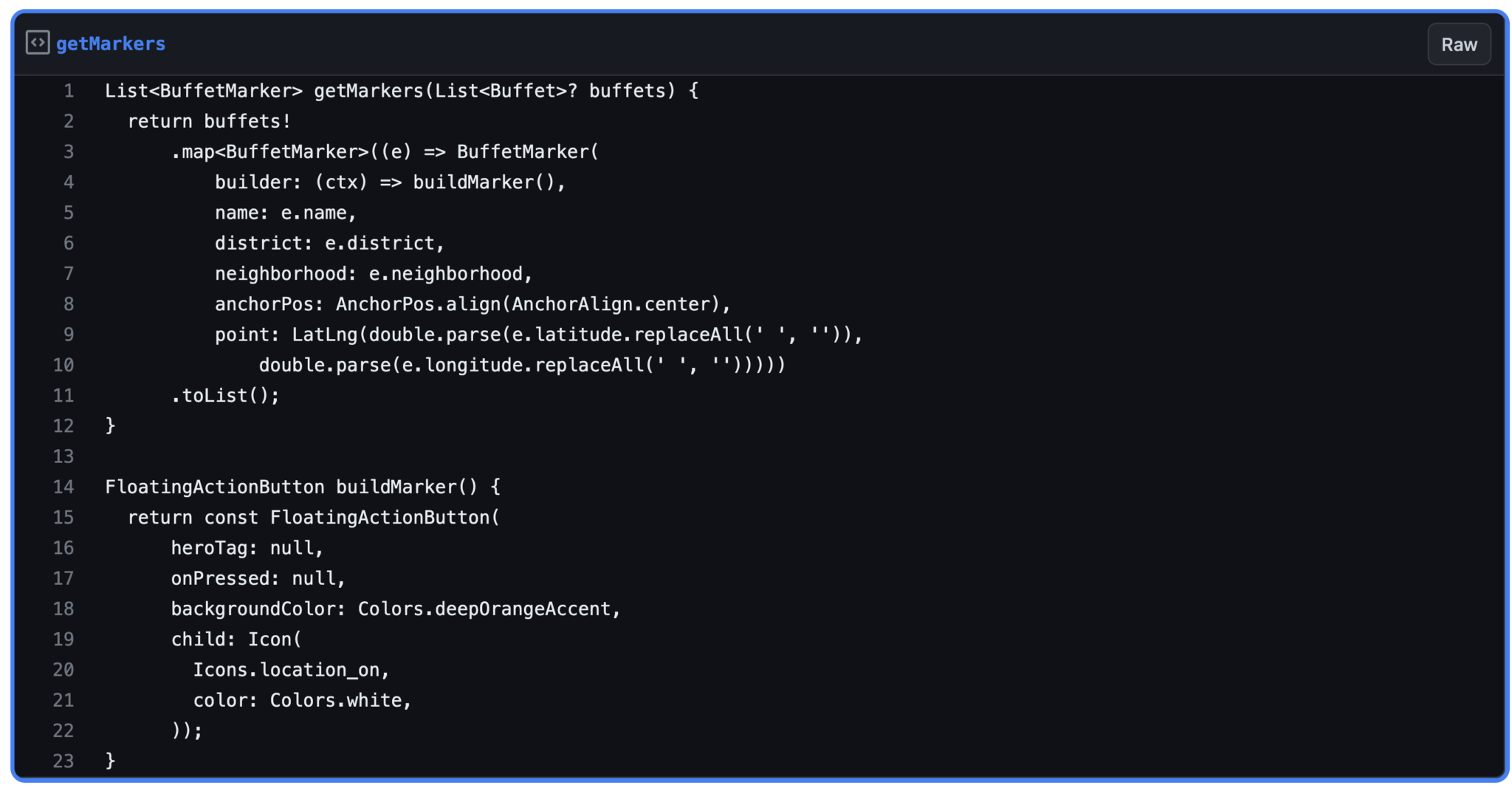Select line number 9 in the gutter
Image resolution: width=1512 pixels, height=788 pixels.
(69, 335)
